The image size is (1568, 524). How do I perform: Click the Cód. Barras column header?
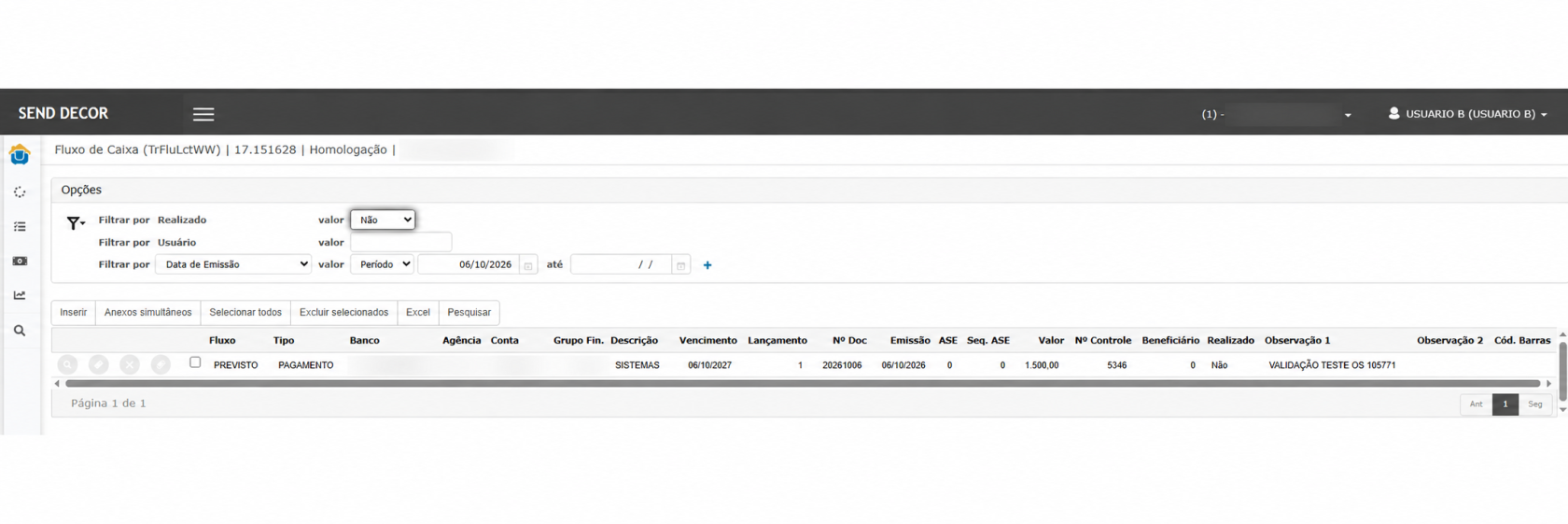click(x=1522, y=341)
